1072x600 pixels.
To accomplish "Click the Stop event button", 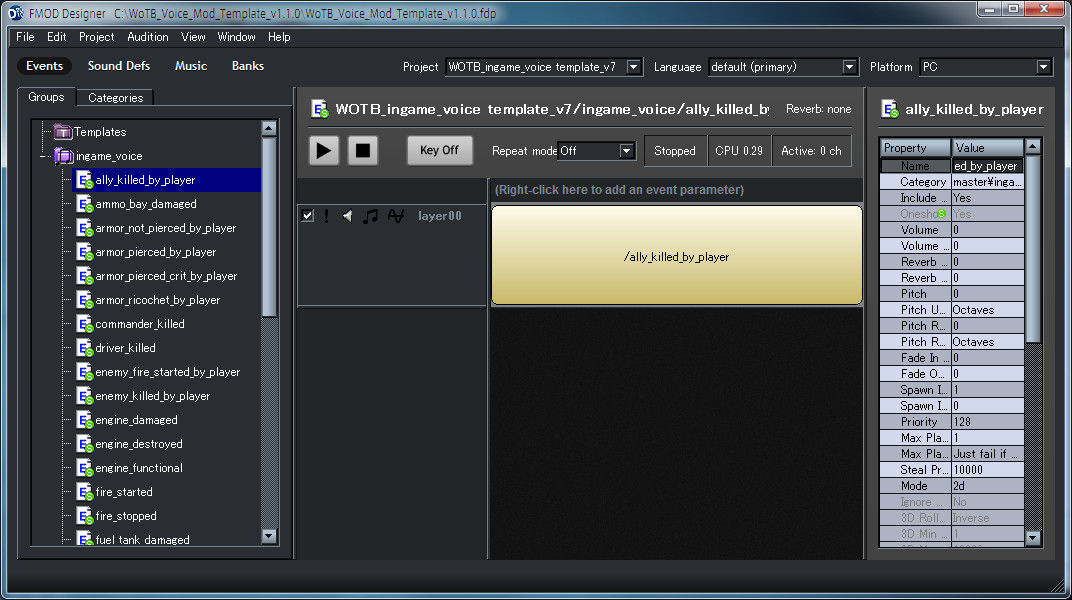I will pos(362,150).
